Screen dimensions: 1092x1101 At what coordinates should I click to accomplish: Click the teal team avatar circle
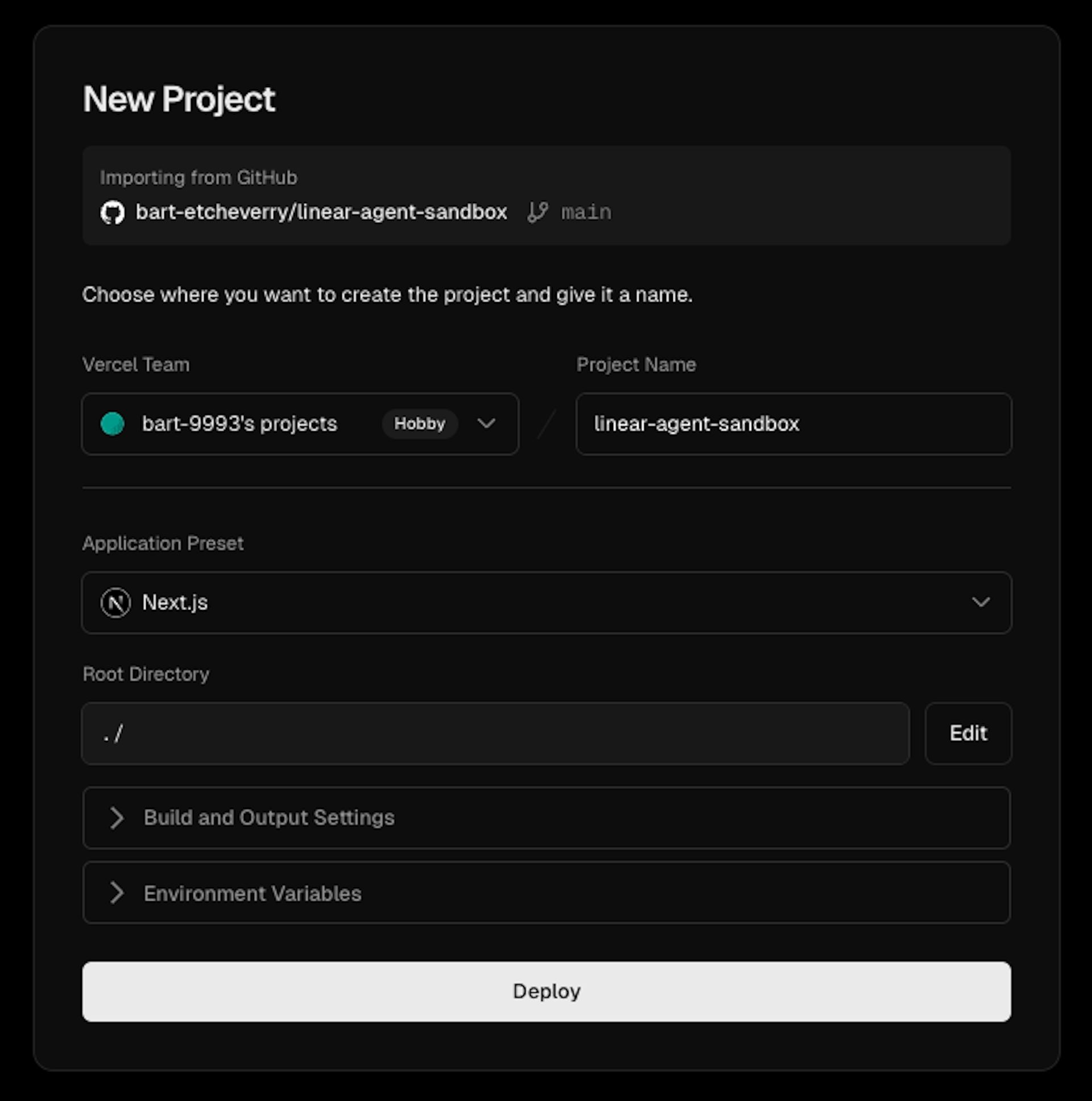[112, 424]
